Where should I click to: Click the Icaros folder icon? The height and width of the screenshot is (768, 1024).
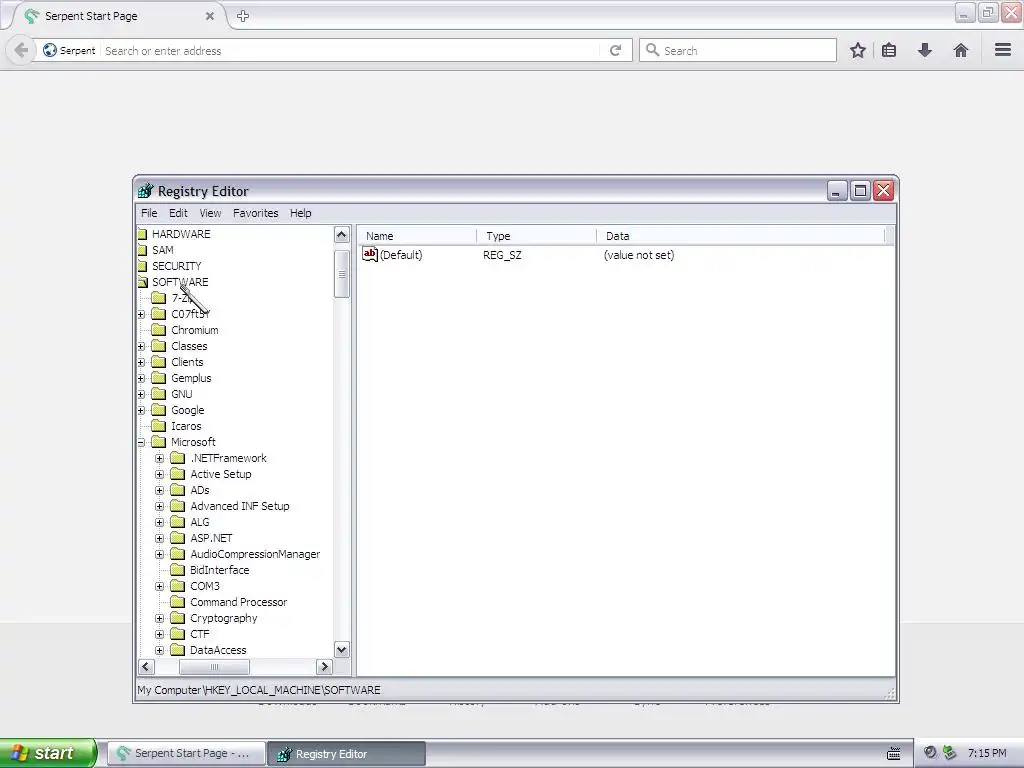(x=159, y=426)
